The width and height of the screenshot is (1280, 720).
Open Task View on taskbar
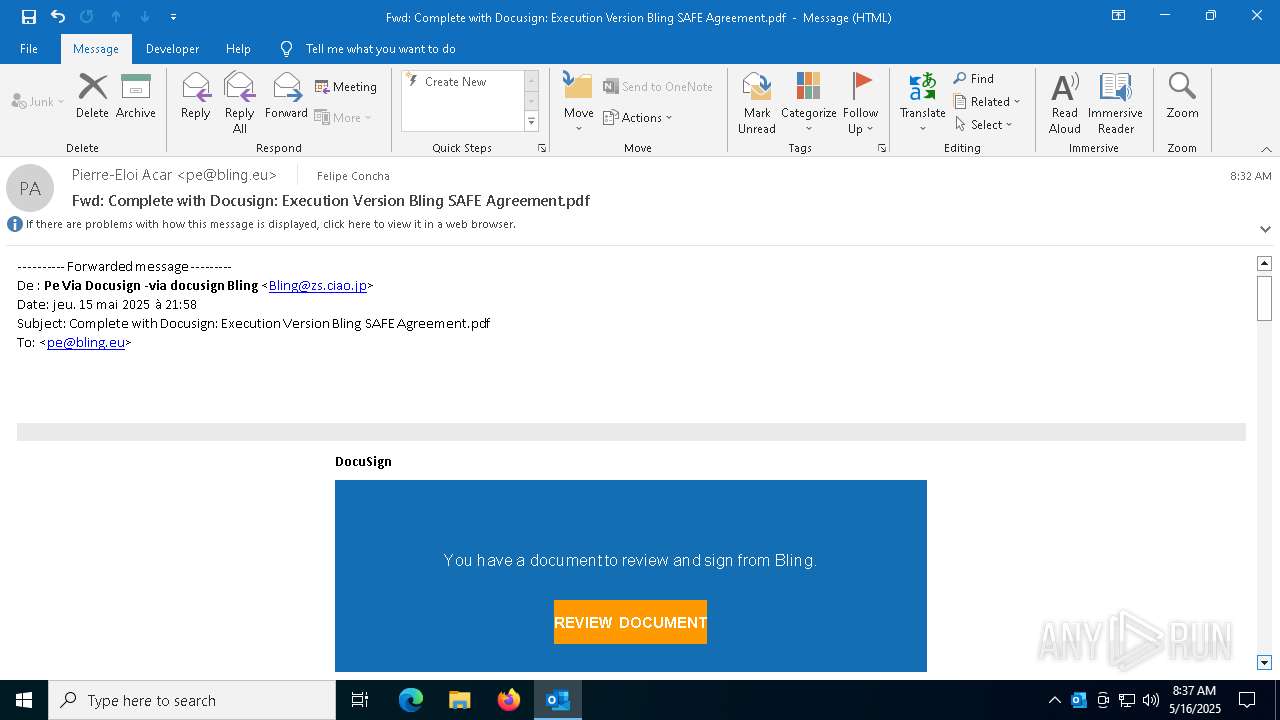coord(360,700)
